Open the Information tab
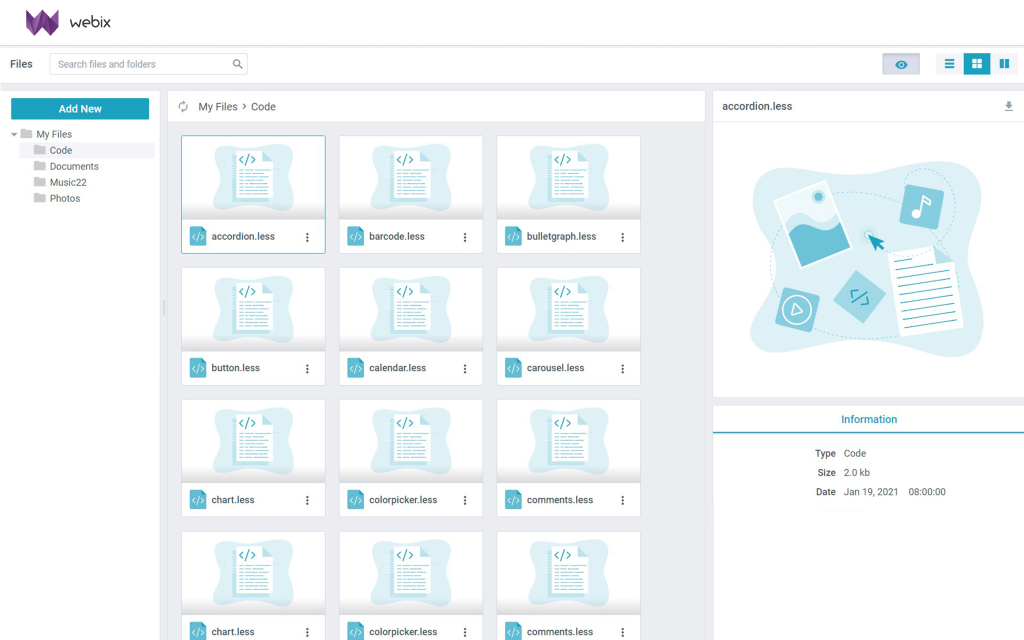This screenshot has height=640, width=1024. 869,419
